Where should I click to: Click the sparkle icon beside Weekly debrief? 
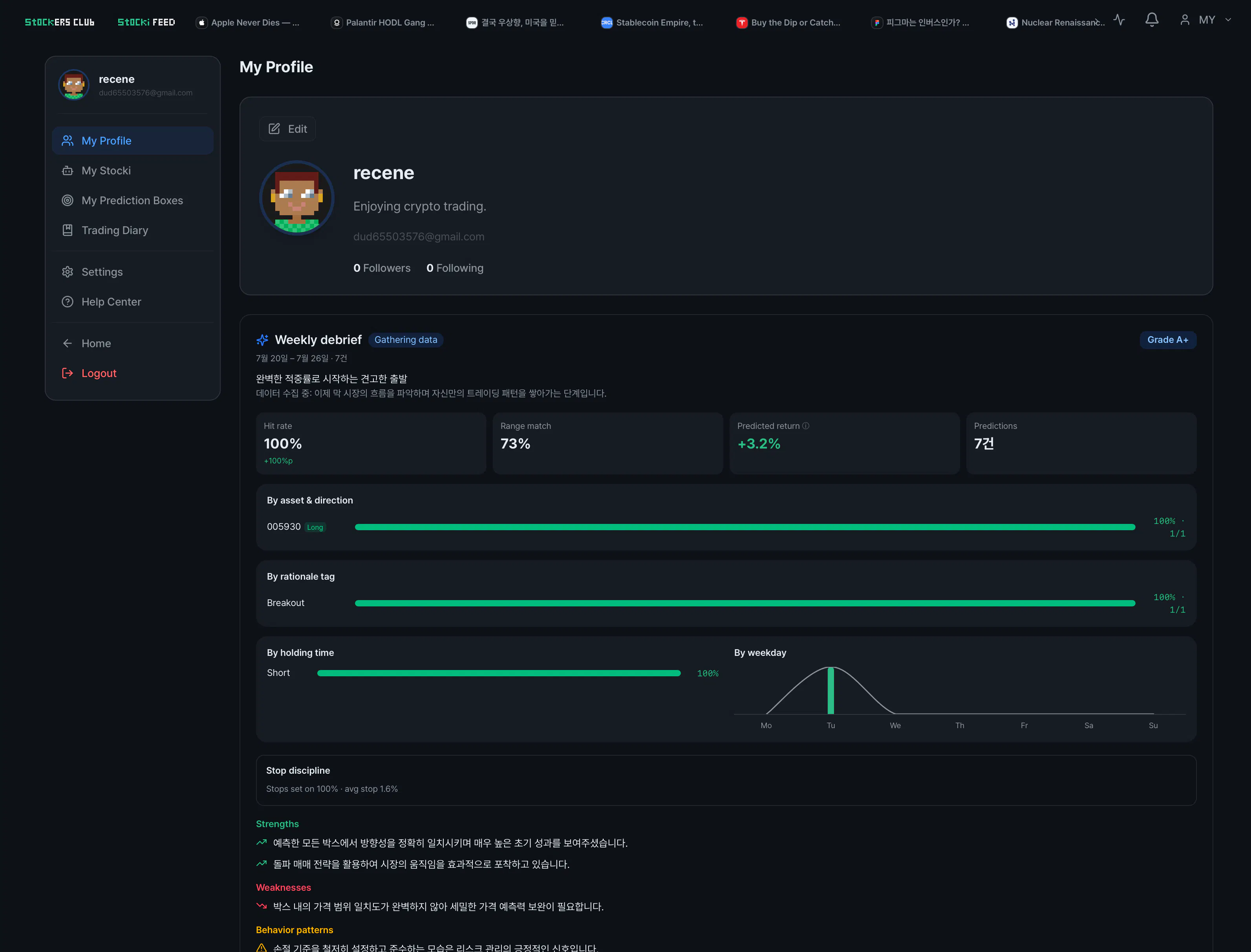pyautogui.click(x=262, y=340)
